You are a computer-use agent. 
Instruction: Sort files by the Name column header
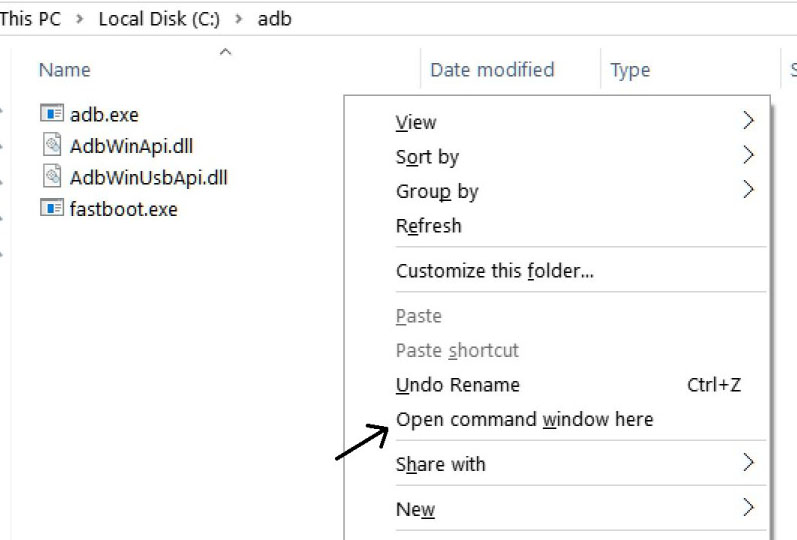(64, 70)
